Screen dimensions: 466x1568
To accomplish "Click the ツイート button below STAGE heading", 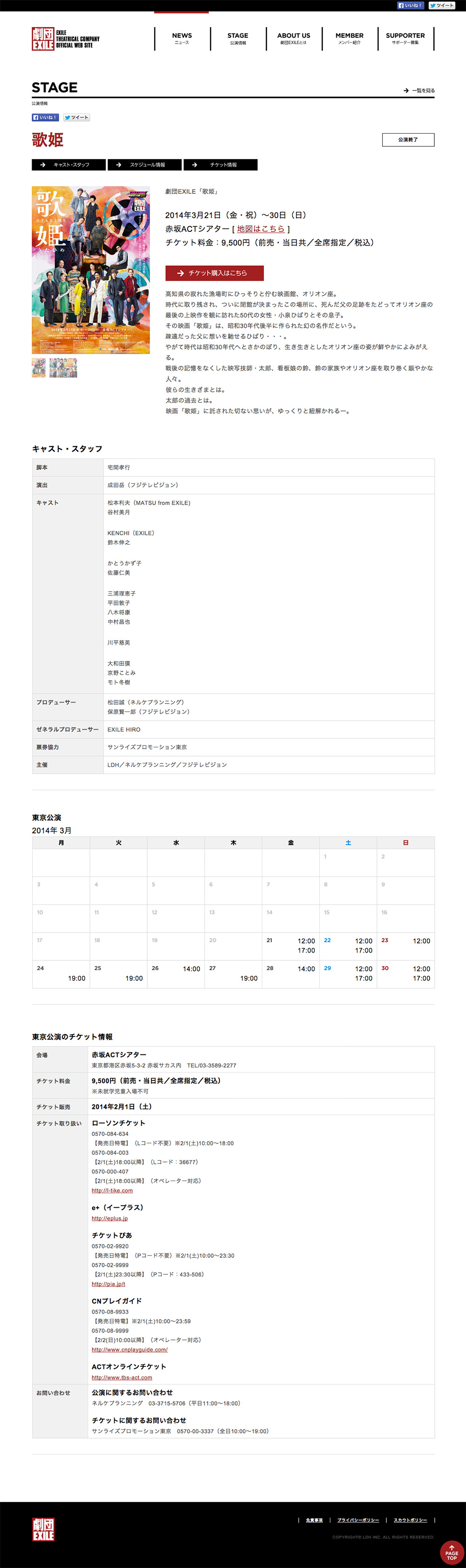I will (x=77, y=117).
